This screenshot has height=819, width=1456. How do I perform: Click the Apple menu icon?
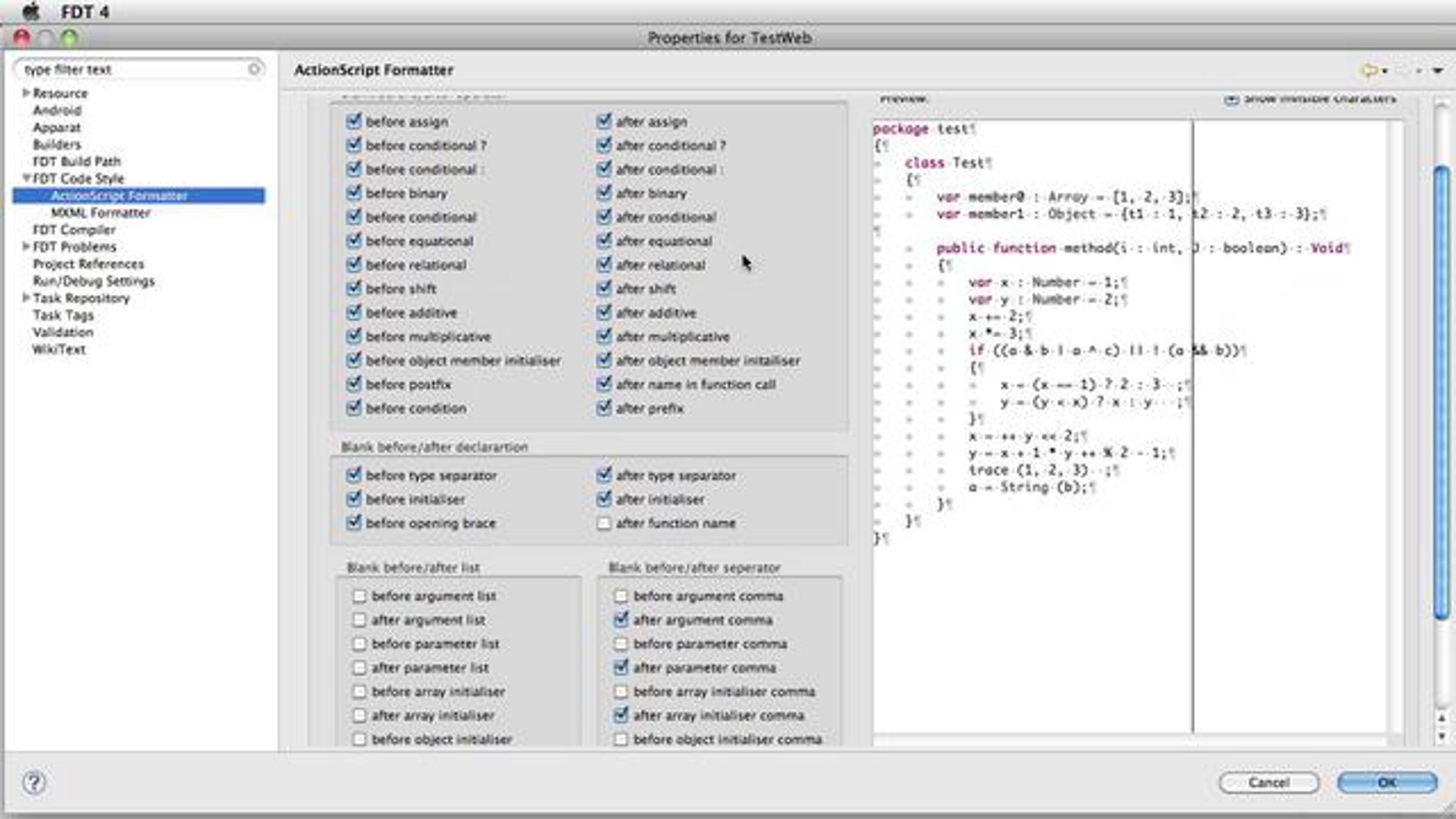click(30, 11)
